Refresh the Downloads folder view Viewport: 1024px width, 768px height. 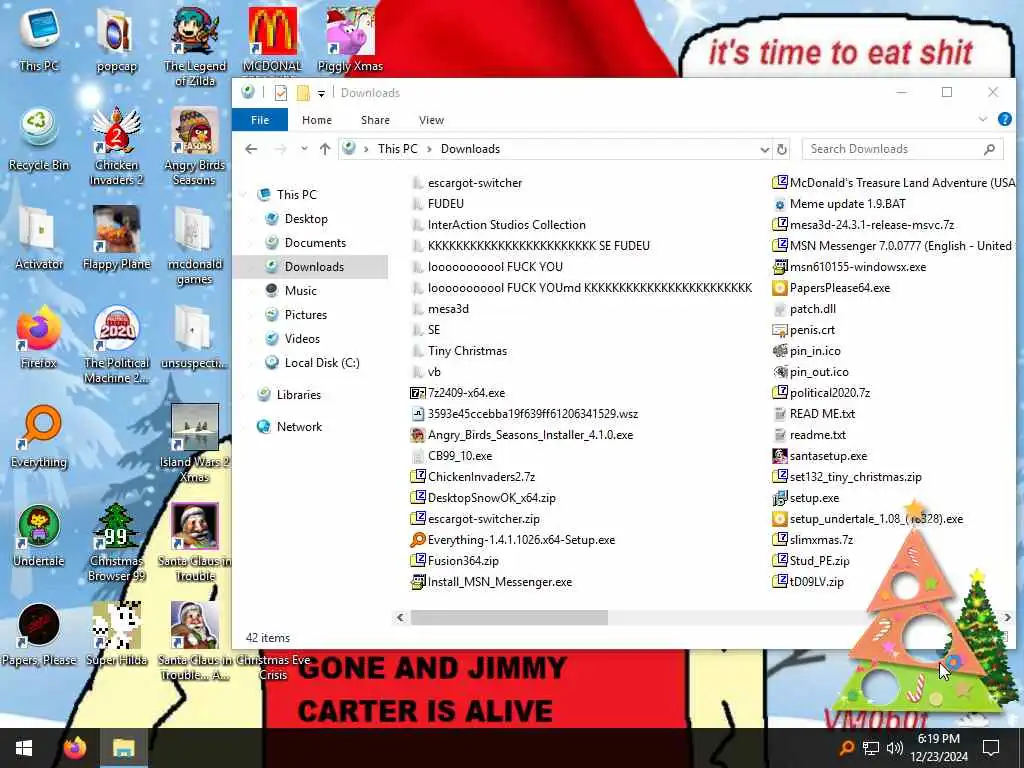pyautogui.click(x=782, y=150)
